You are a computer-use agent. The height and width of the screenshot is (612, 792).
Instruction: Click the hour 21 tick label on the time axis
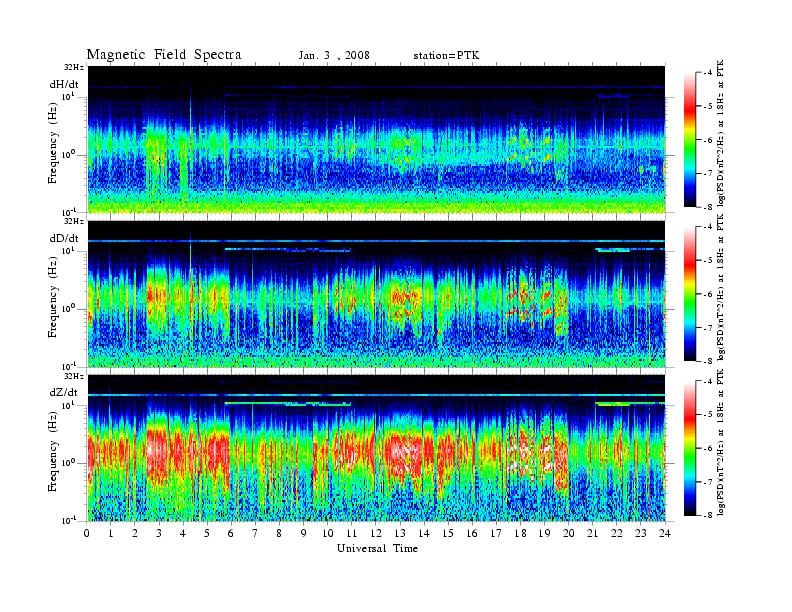point(592,533)
